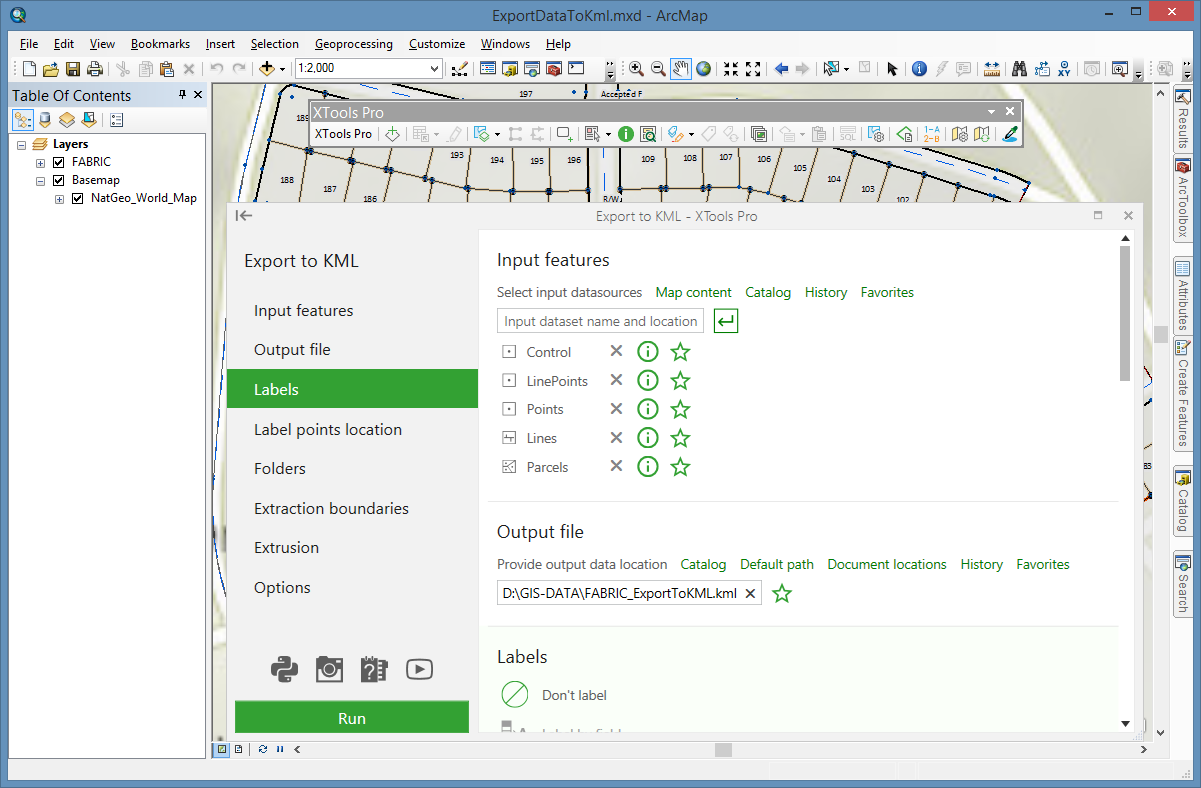Select the Zoom Out tool
Image resolution: width=1201 pixels, height=788 pixels.
coord(658,69)
